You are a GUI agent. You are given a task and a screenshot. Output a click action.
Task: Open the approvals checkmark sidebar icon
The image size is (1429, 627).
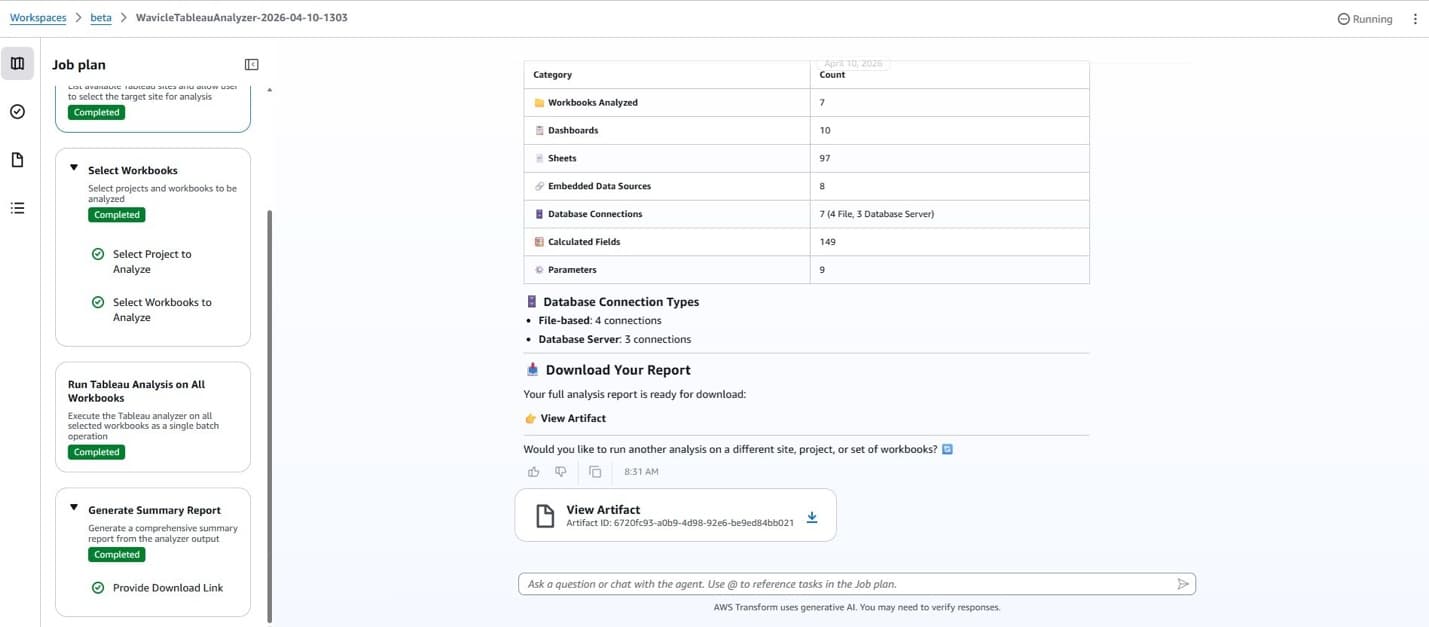[x=17, y=111]
